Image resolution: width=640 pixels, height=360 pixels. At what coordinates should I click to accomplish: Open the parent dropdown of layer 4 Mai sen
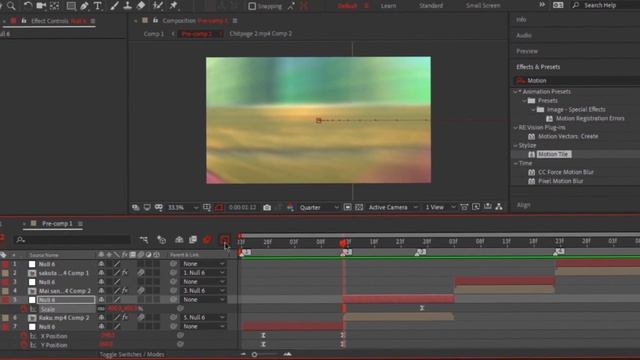(203, 291)
